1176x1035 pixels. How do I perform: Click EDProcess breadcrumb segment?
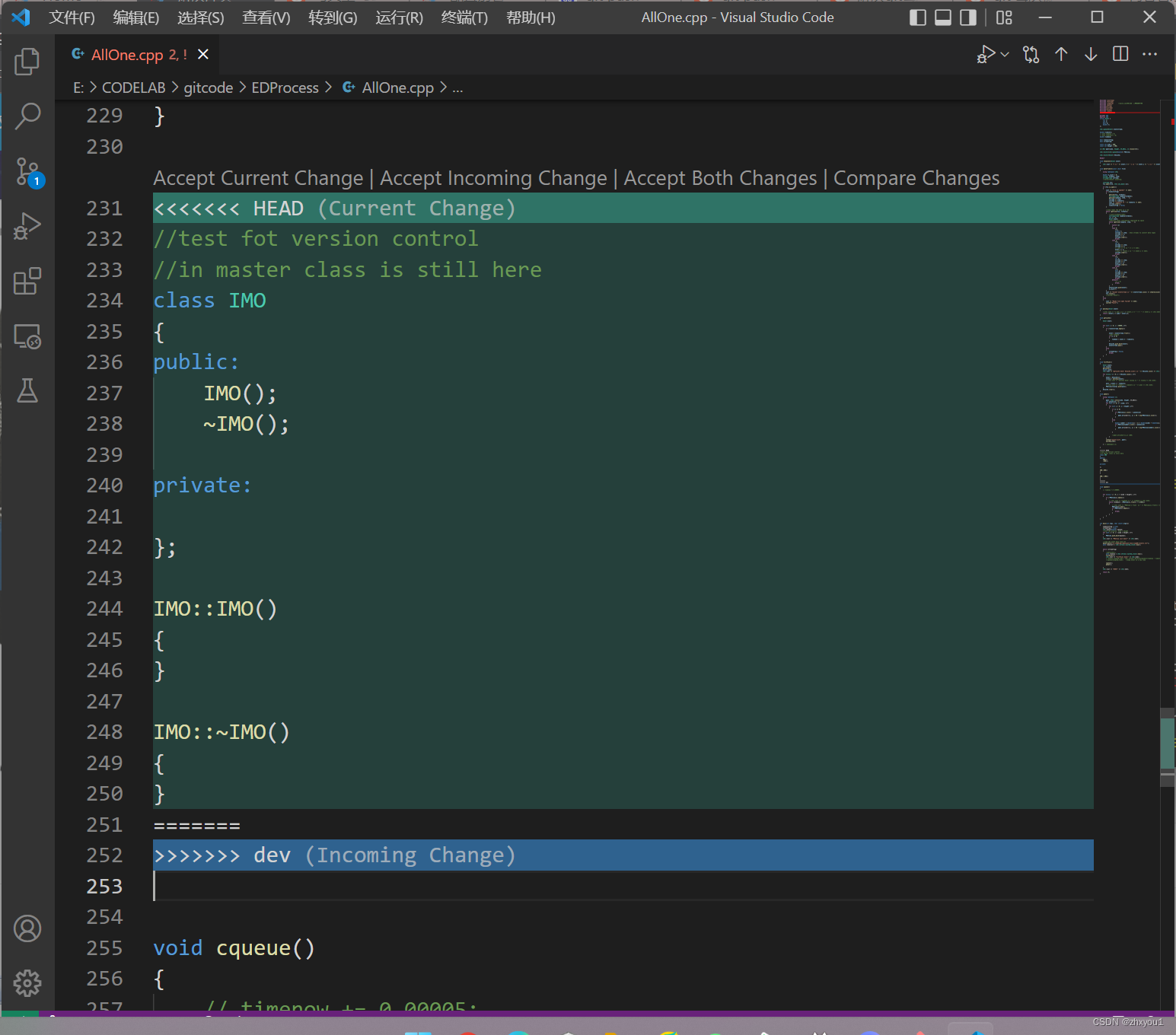[285, 88]
